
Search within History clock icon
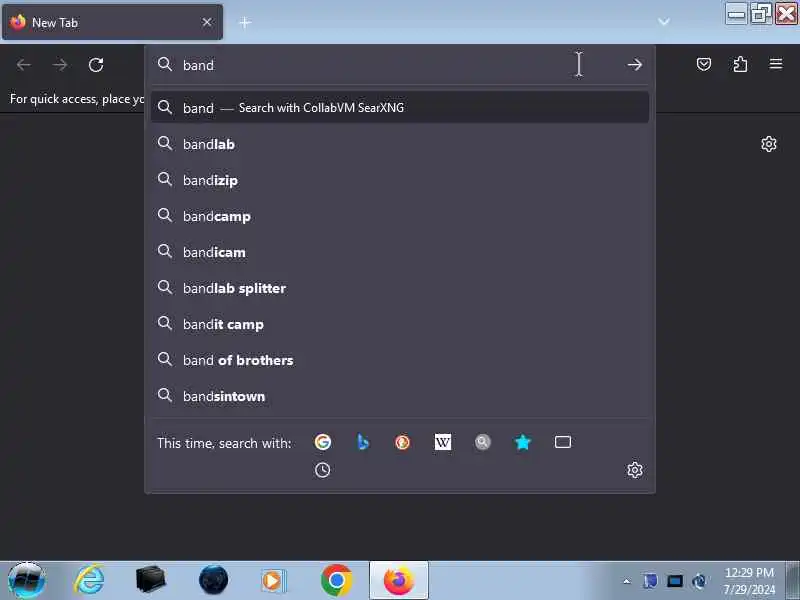pyautogui.click(x=322, y=470)
